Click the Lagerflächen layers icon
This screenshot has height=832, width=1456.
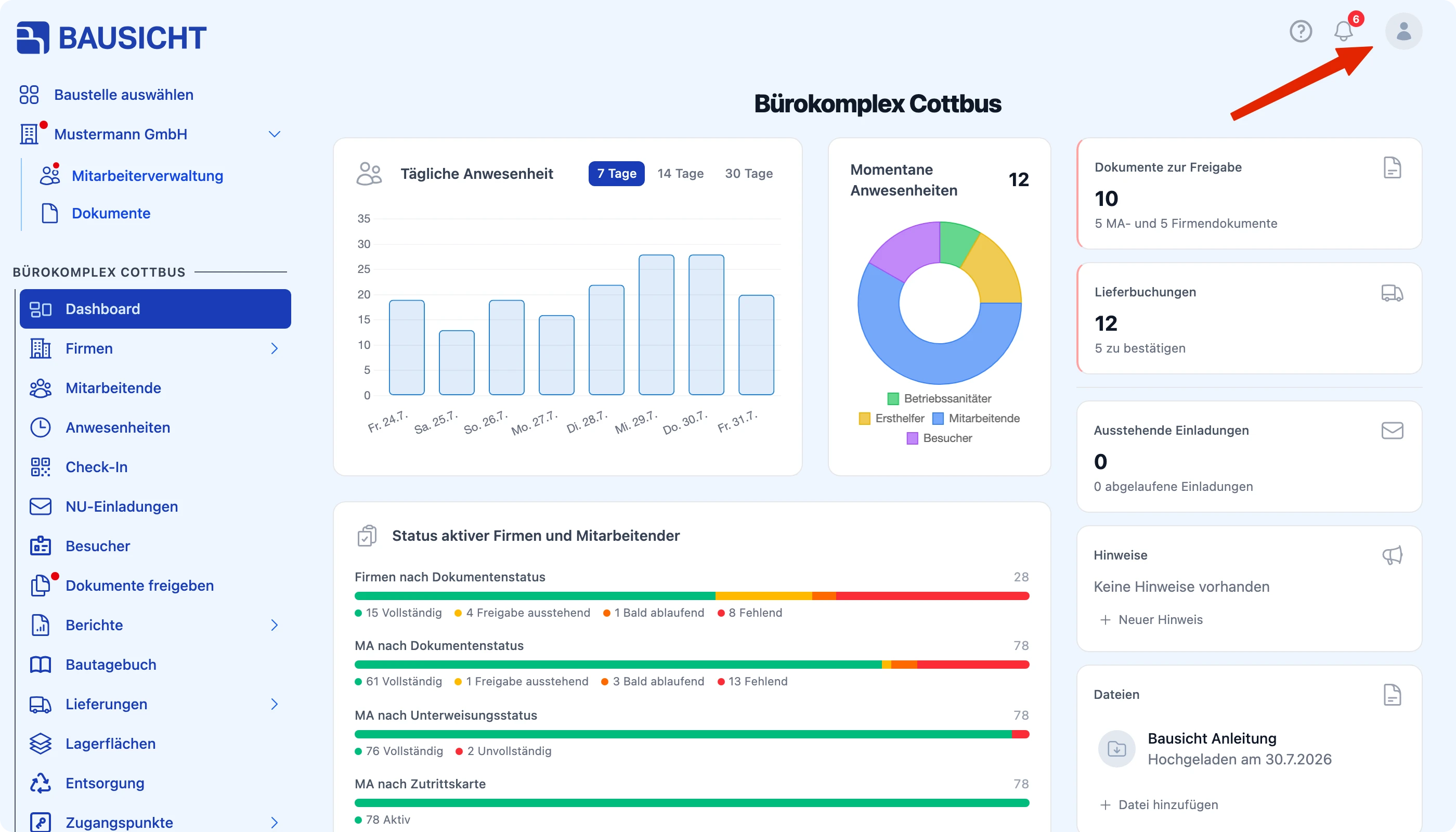[40, 744]
